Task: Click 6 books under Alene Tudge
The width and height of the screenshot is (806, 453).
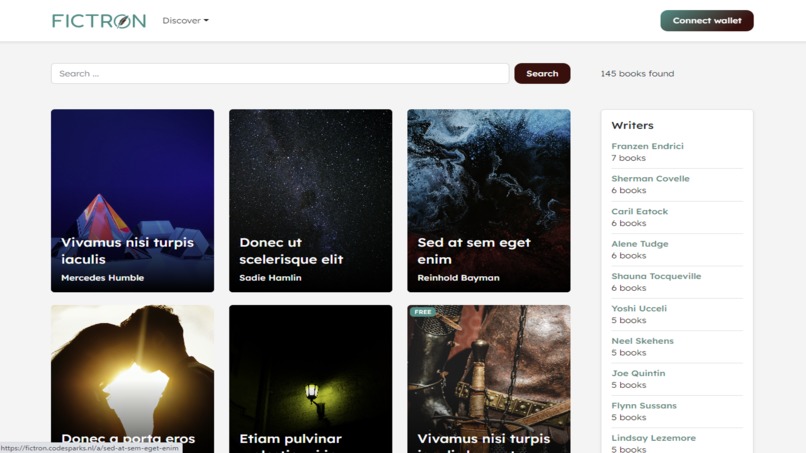Action: [628, 256]
